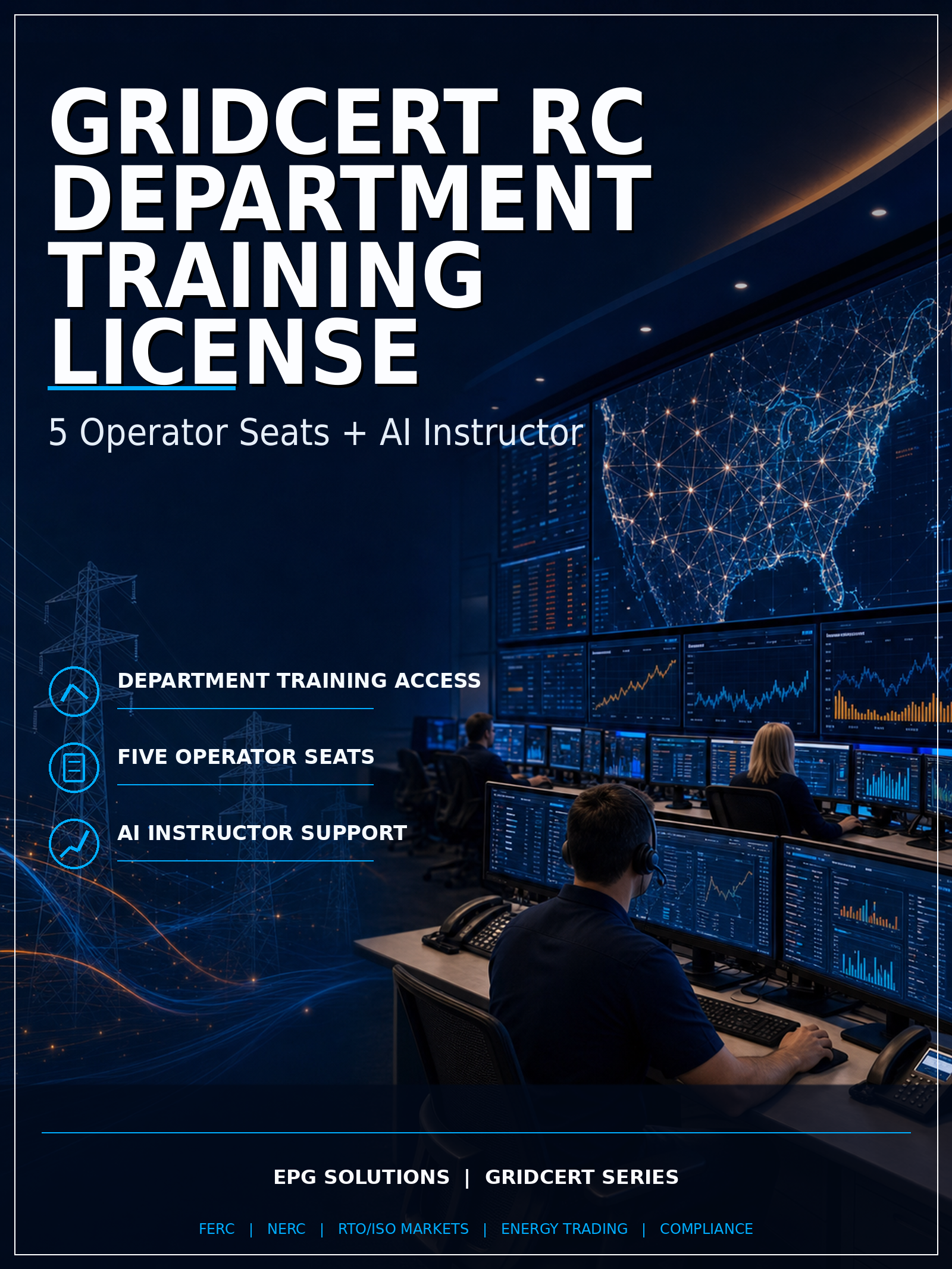
Task: Click the RTO/ISO MARKETS footer tag
Action: 403,1229
